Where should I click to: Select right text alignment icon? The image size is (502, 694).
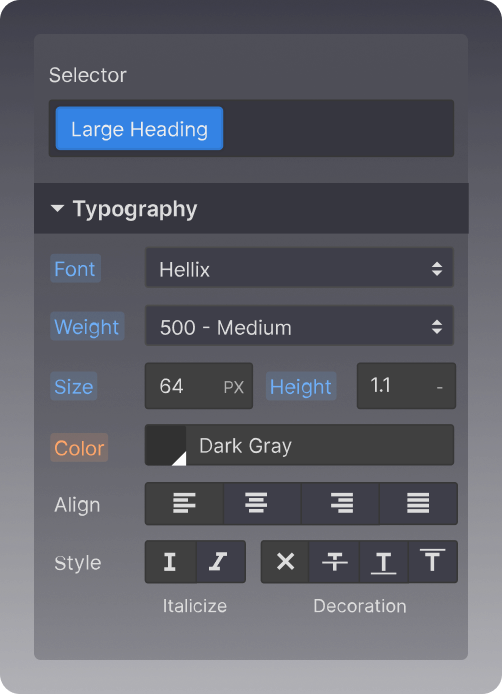[x=340, y=503]
